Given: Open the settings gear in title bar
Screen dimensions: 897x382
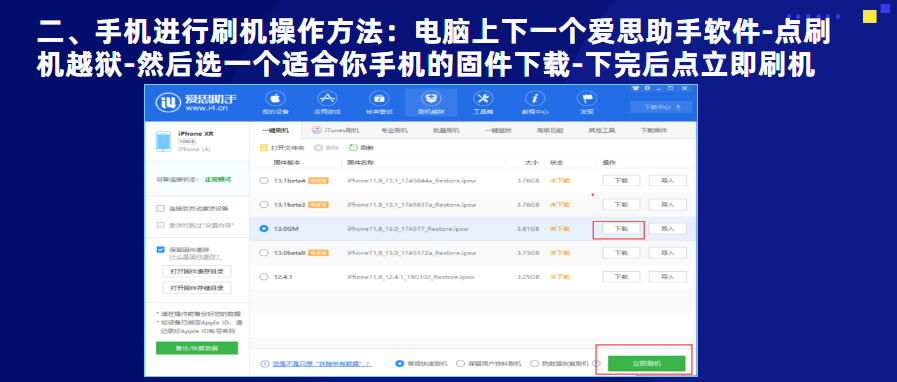Looking at the screenshot, I should [x=647, y=89].
